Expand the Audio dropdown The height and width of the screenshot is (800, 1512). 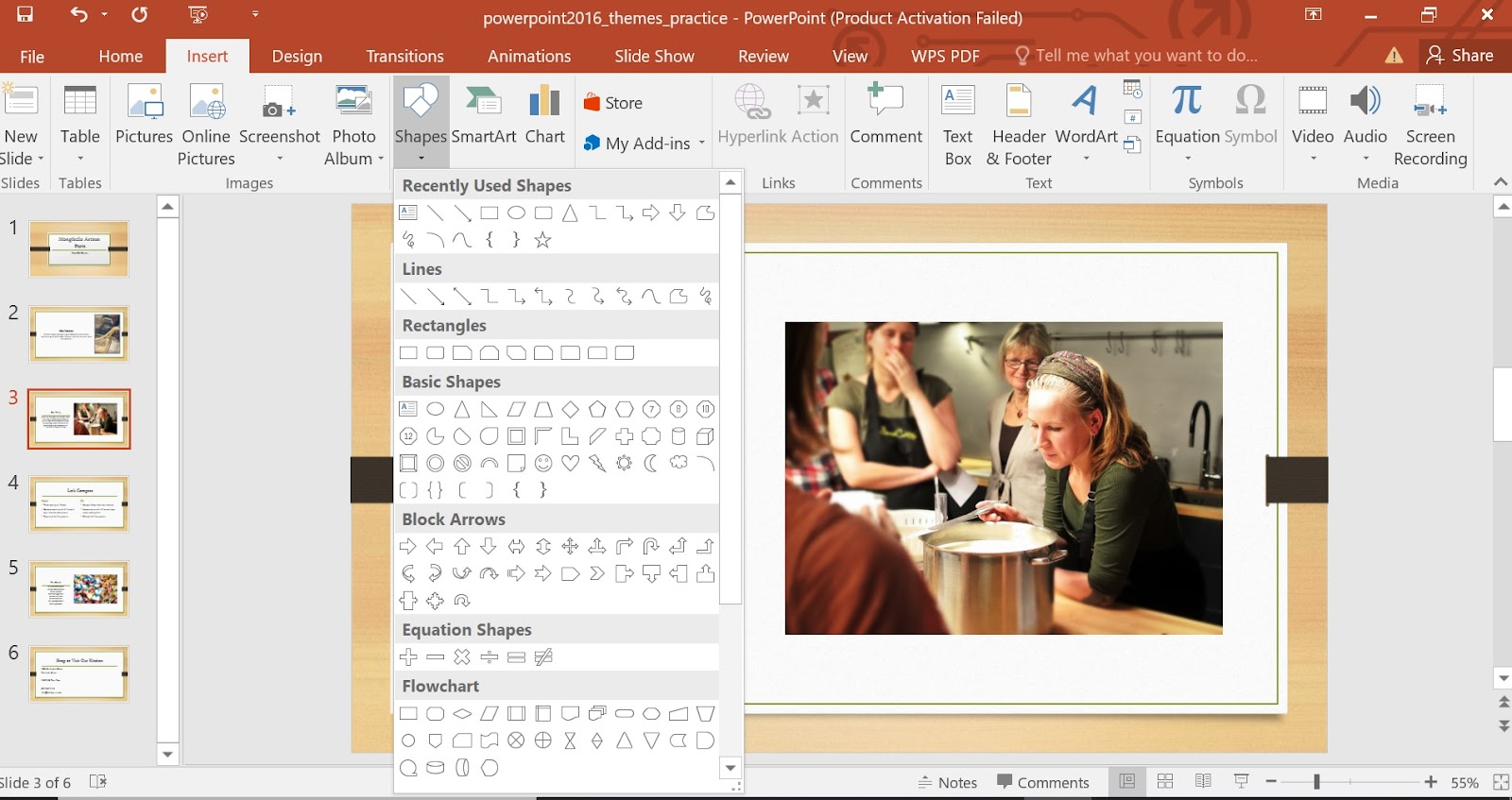1366,159
